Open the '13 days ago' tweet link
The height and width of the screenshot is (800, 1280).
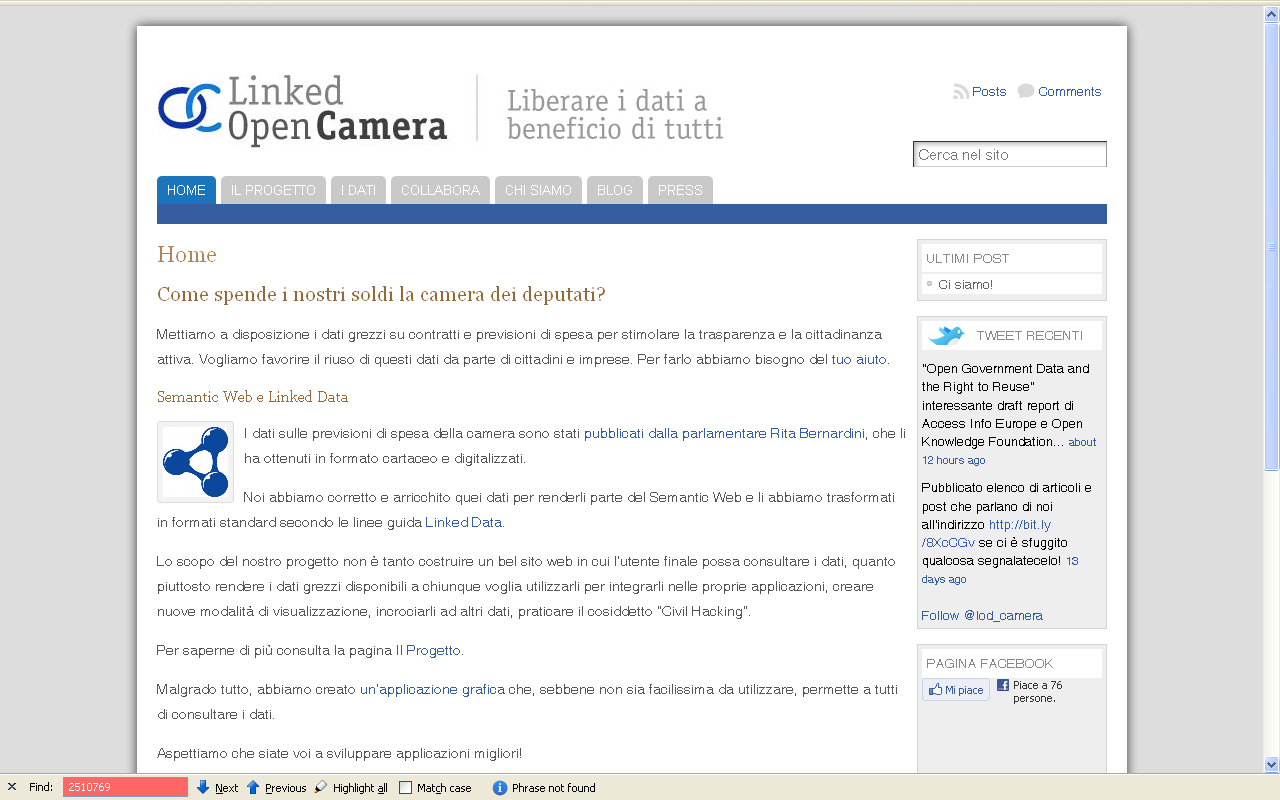(x=1000, y=570)
